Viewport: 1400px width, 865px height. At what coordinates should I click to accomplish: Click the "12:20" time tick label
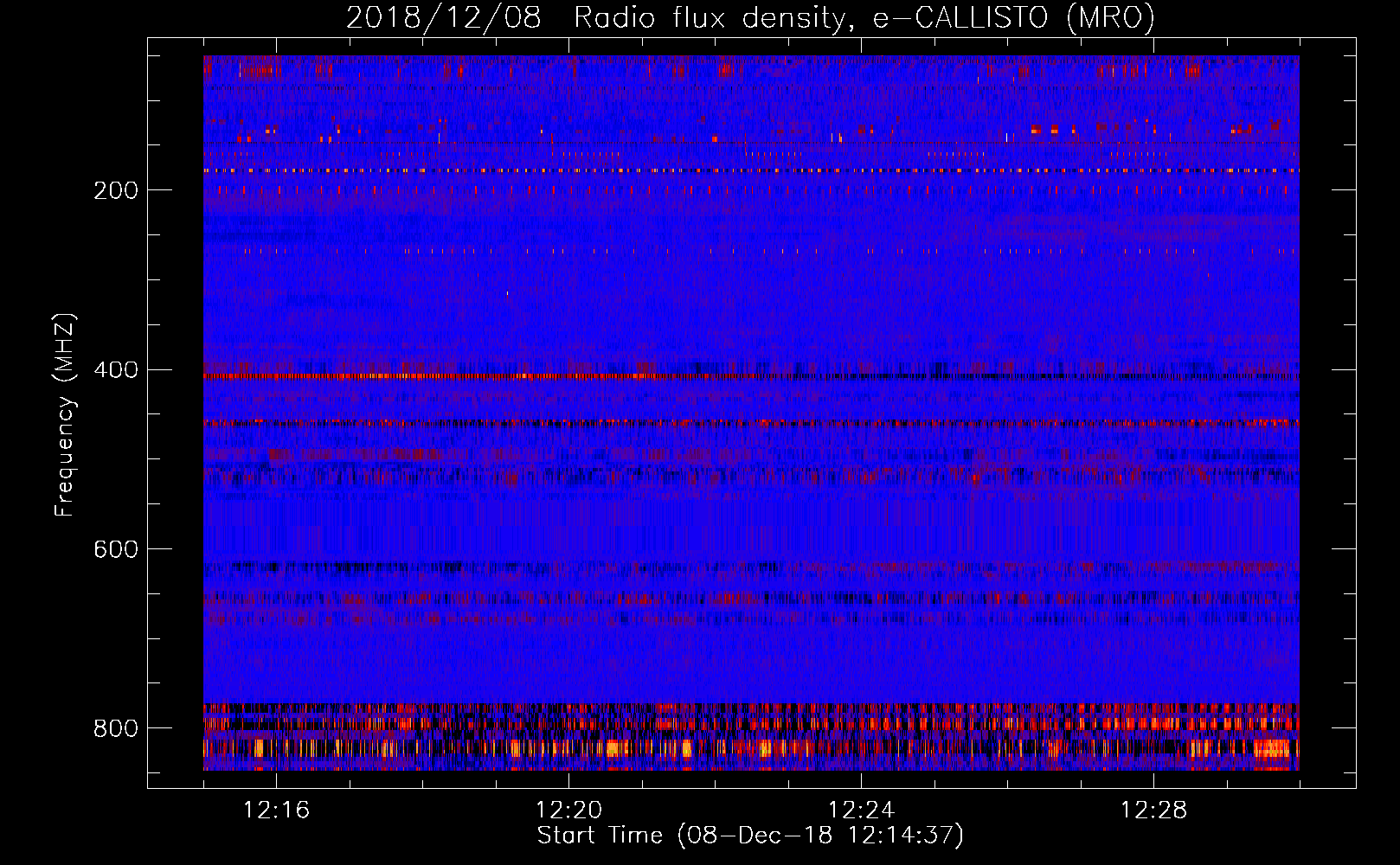point(568,811)
